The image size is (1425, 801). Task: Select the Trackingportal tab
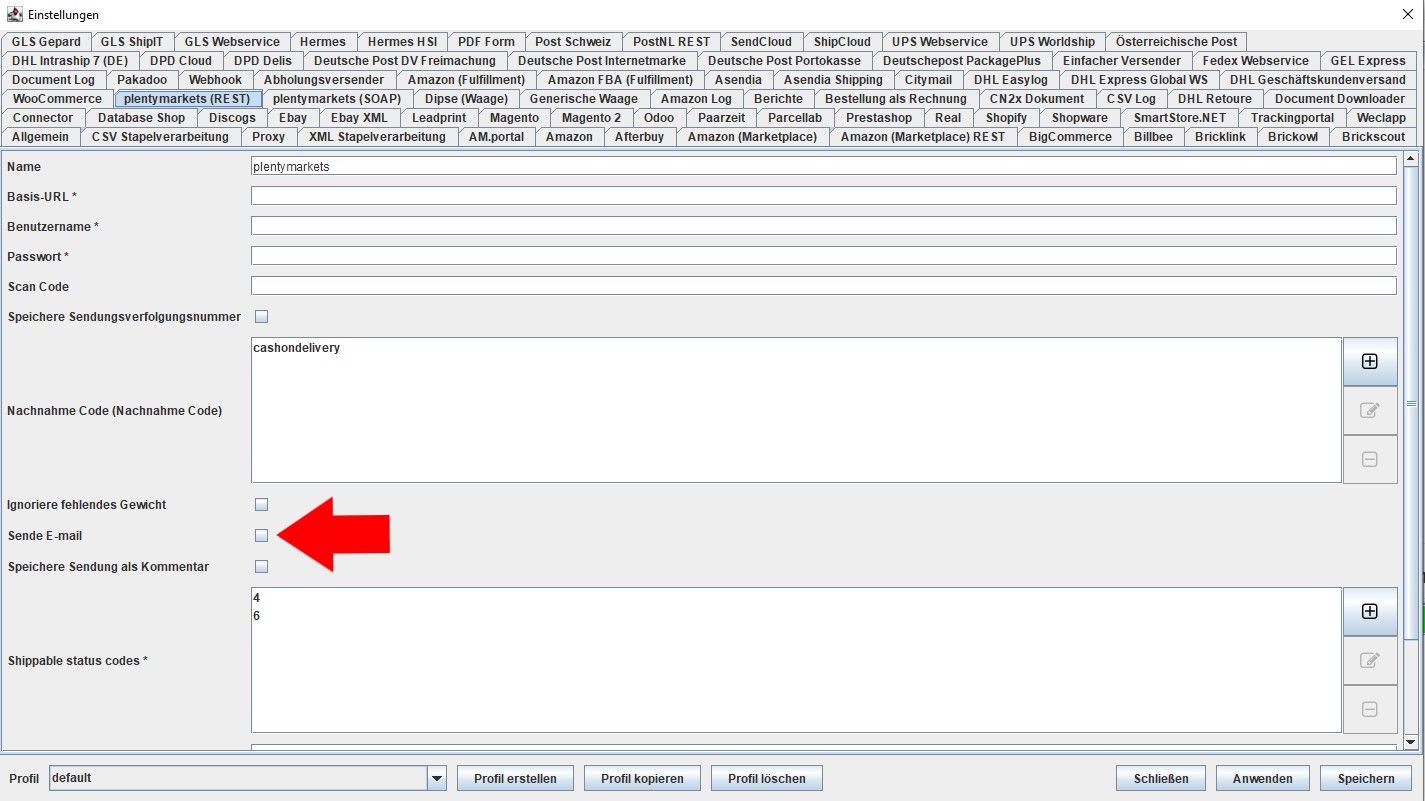tap(1292, 118)
